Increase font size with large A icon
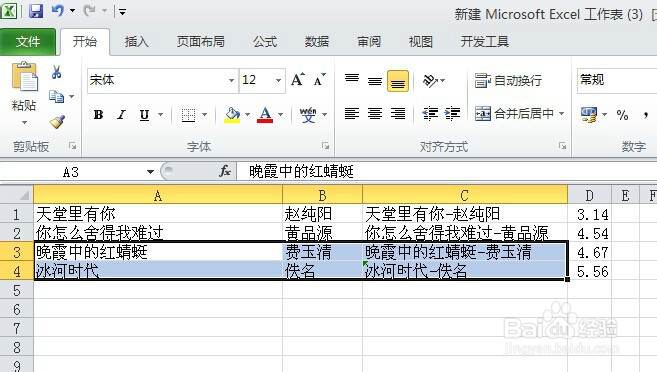The image size is (657, 372). (297, 79)
